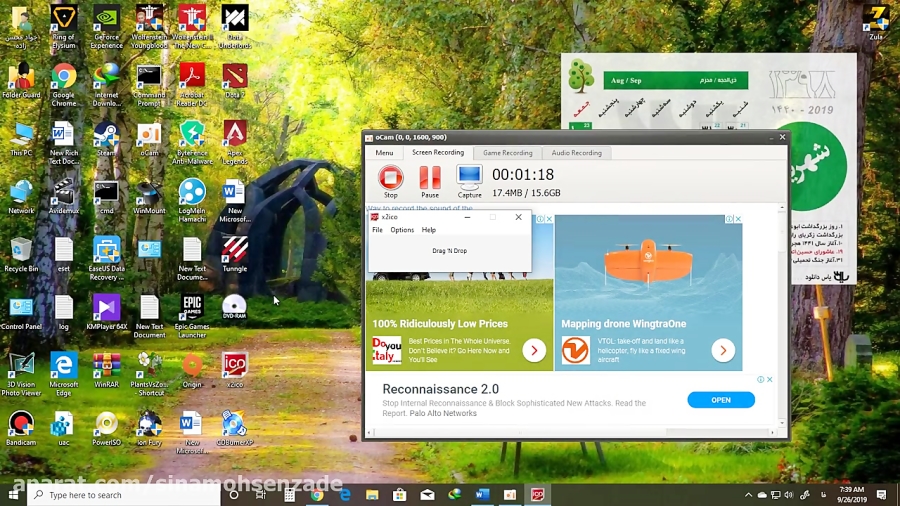Select the x2ico desktop icon
Viewport: 900px width, 506px height.
[x=235, y=371]
